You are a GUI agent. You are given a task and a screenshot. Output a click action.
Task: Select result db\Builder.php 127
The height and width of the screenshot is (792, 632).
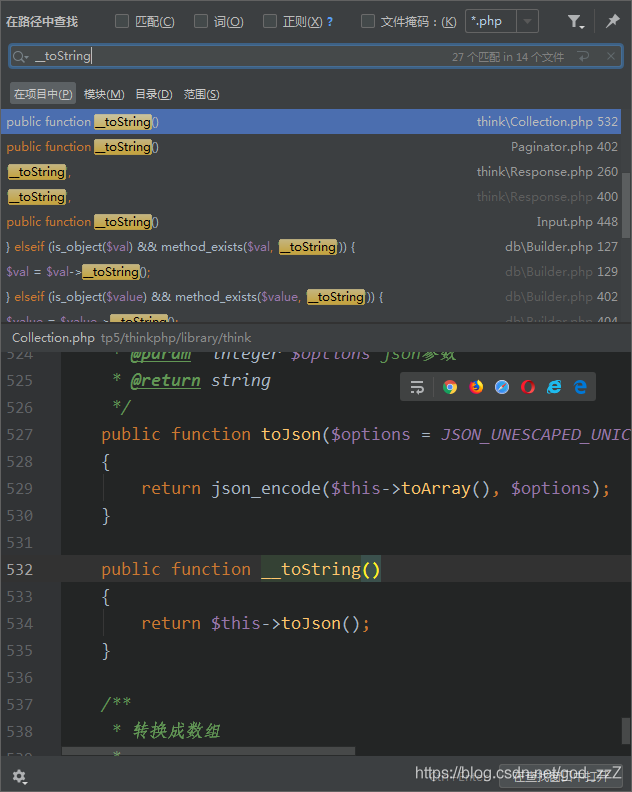click(311, 247)
